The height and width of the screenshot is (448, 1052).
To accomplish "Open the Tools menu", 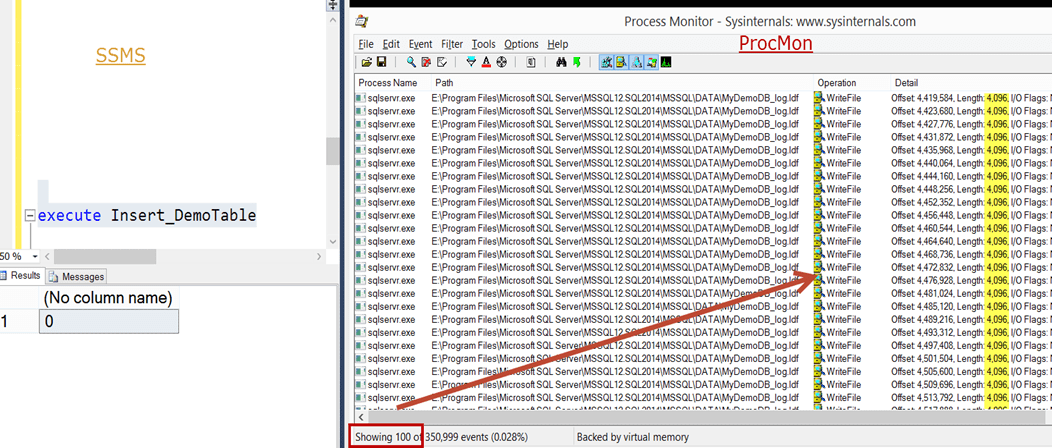I will tap(483, 44).
